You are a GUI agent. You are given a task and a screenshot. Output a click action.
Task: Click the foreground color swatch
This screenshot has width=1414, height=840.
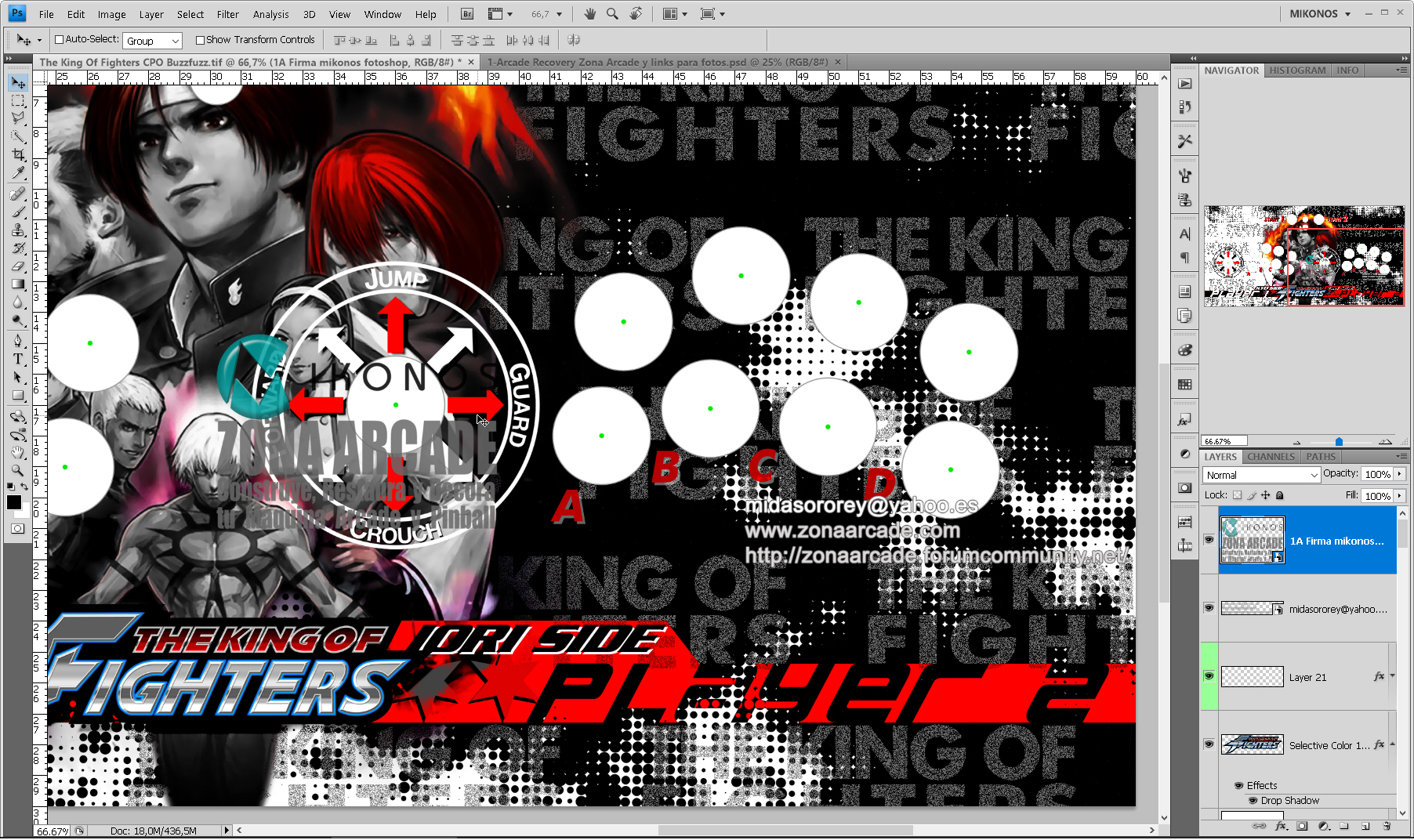tap(14, 502)
